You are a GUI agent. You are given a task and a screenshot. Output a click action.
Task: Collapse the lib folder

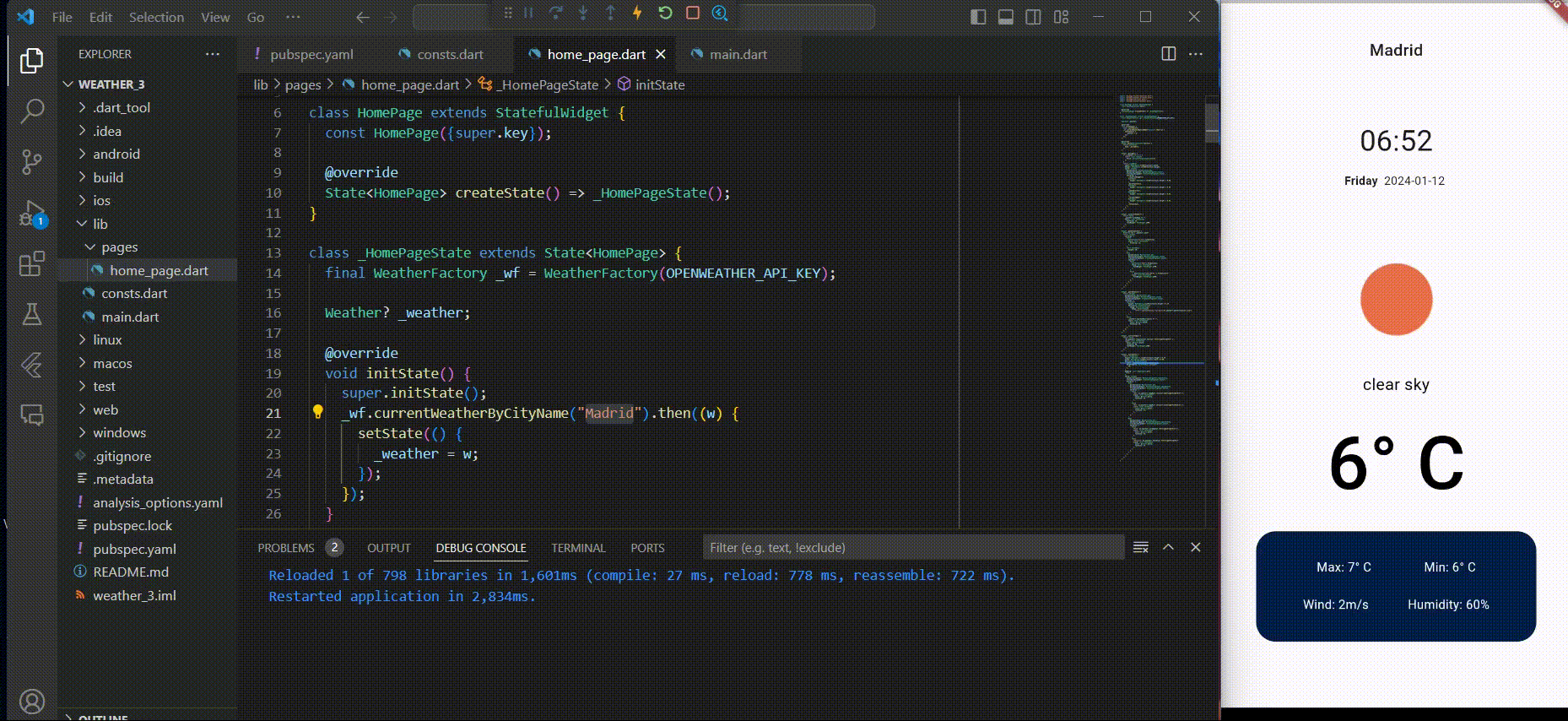[100, 224]
